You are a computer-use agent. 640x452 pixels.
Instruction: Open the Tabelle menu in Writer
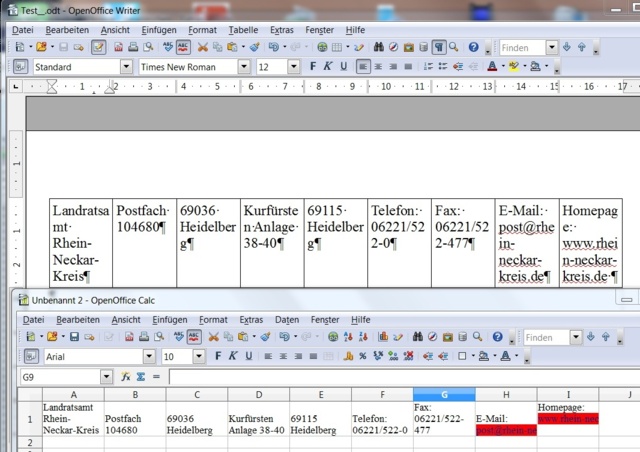pyautogui.click(x=241, y=30)
